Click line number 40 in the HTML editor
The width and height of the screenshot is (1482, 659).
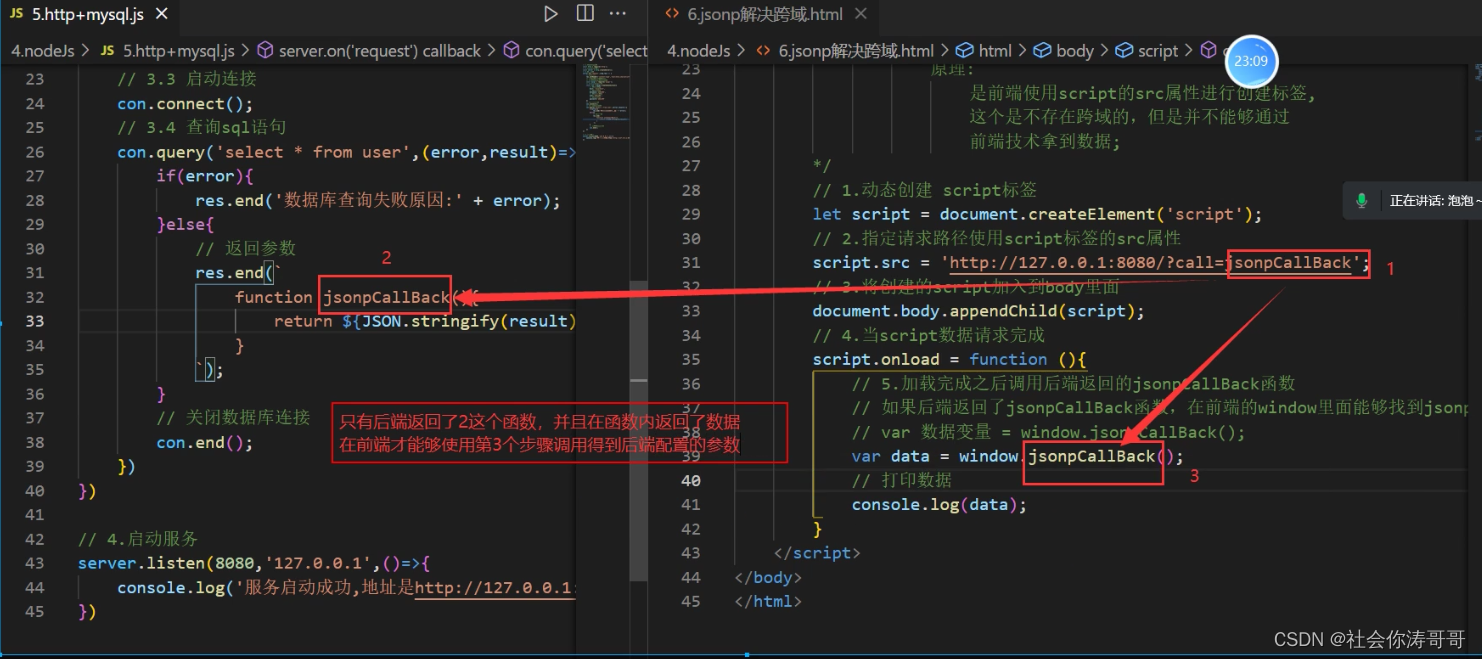(x=690, y=480)
